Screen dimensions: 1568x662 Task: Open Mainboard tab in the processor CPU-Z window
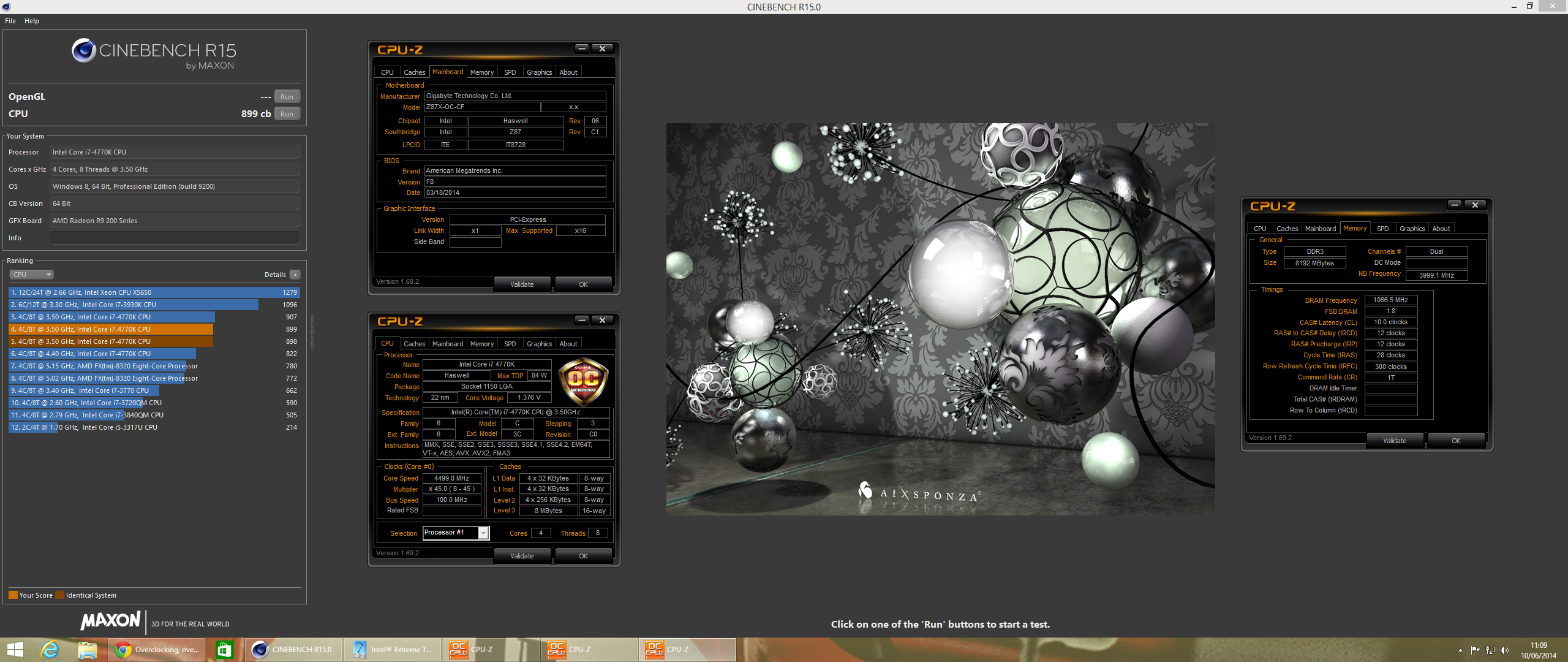click(448, 344)
